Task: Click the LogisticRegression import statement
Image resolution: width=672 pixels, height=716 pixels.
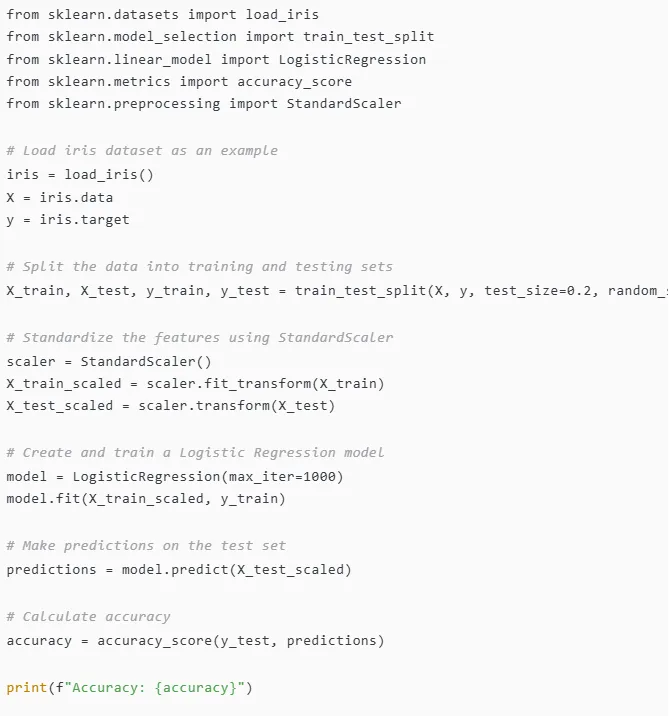Action: [216, 60]
